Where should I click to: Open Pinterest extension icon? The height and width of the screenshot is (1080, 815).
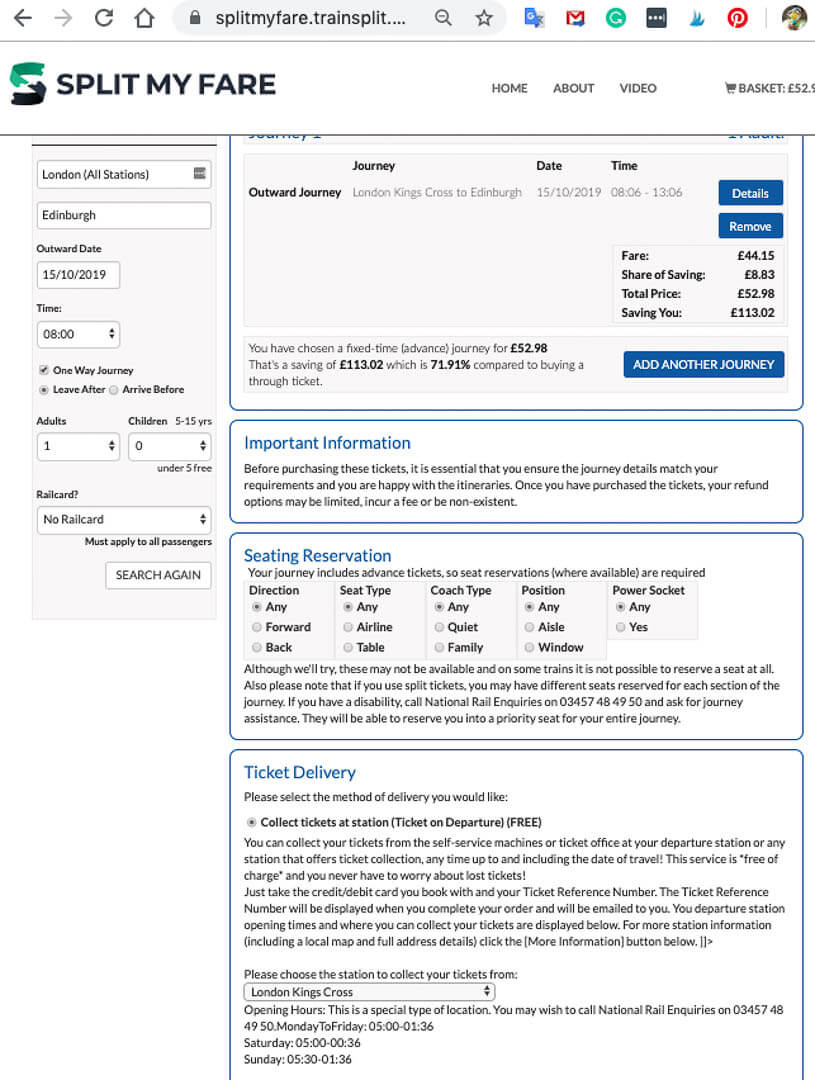(x=737, y=18)
